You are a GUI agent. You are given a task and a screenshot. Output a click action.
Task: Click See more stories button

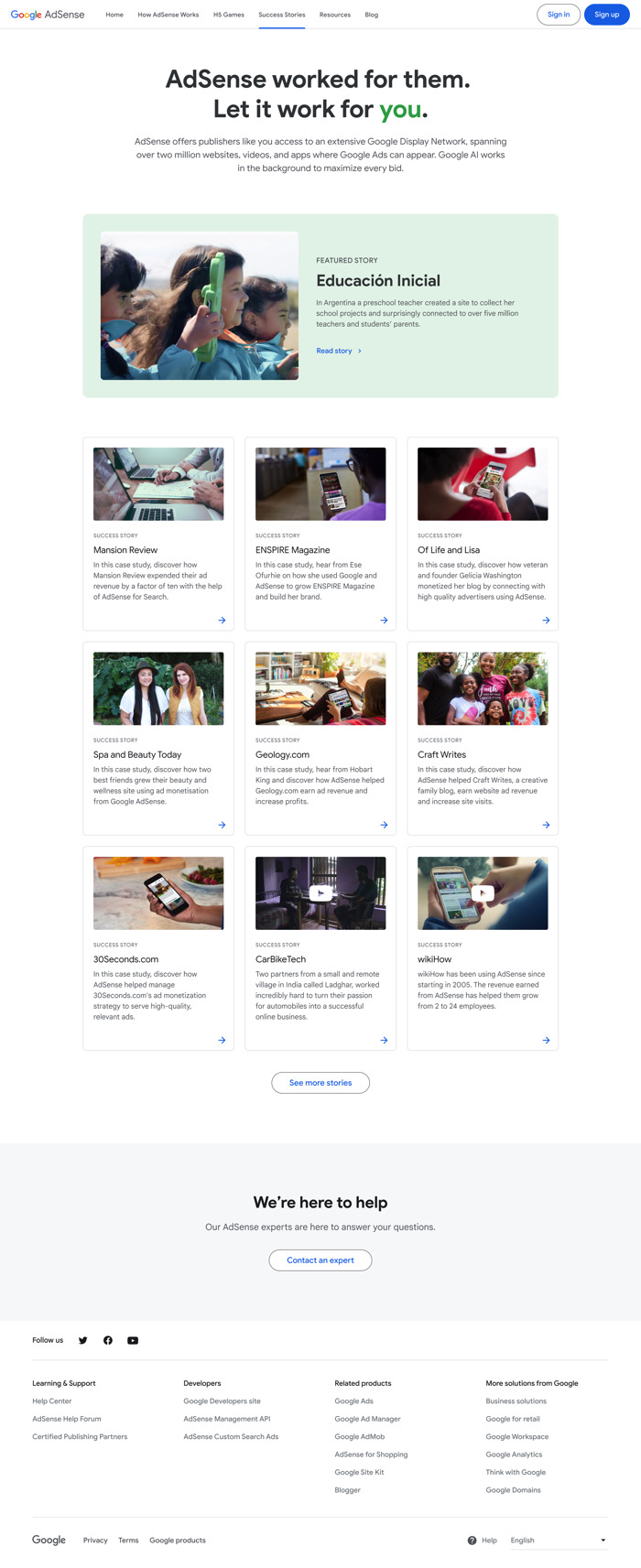point(320,1083)
